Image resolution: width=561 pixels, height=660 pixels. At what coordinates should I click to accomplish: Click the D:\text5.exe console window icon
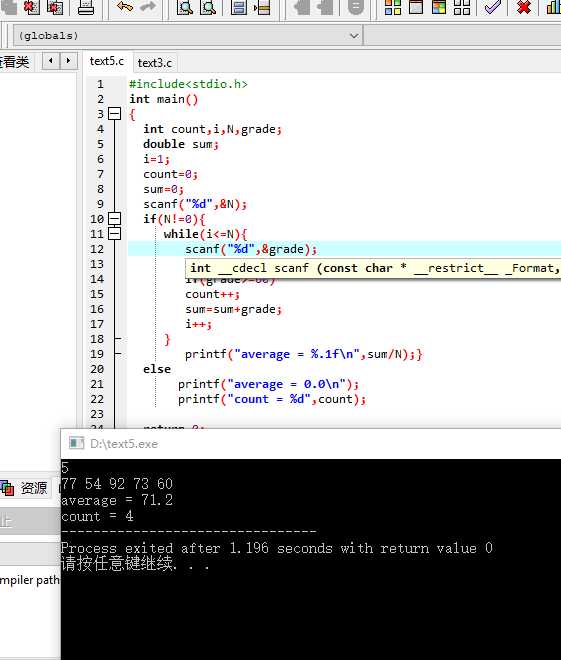pyautogui.click(x=76, y=443)
